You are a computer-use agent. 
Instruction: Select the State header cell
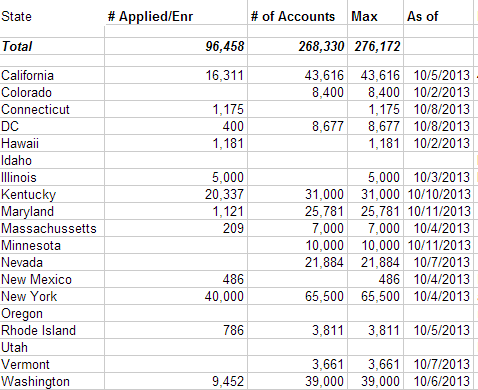click(x=52, y=16)
